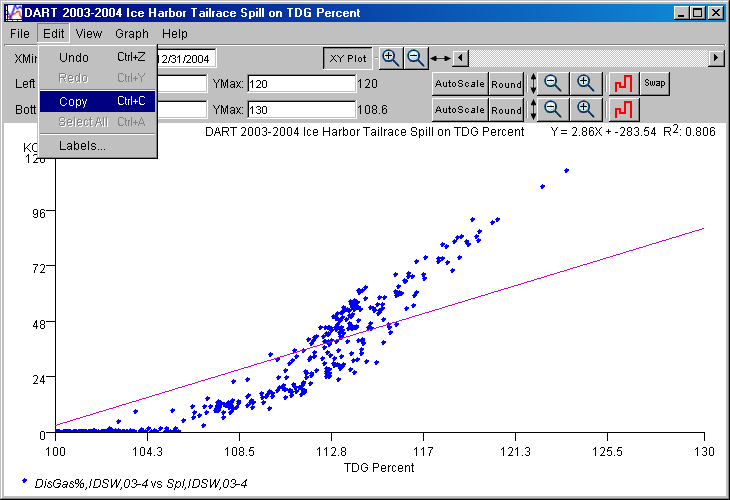Click the X-axis zoom out magnifier icon

point(416,58)
